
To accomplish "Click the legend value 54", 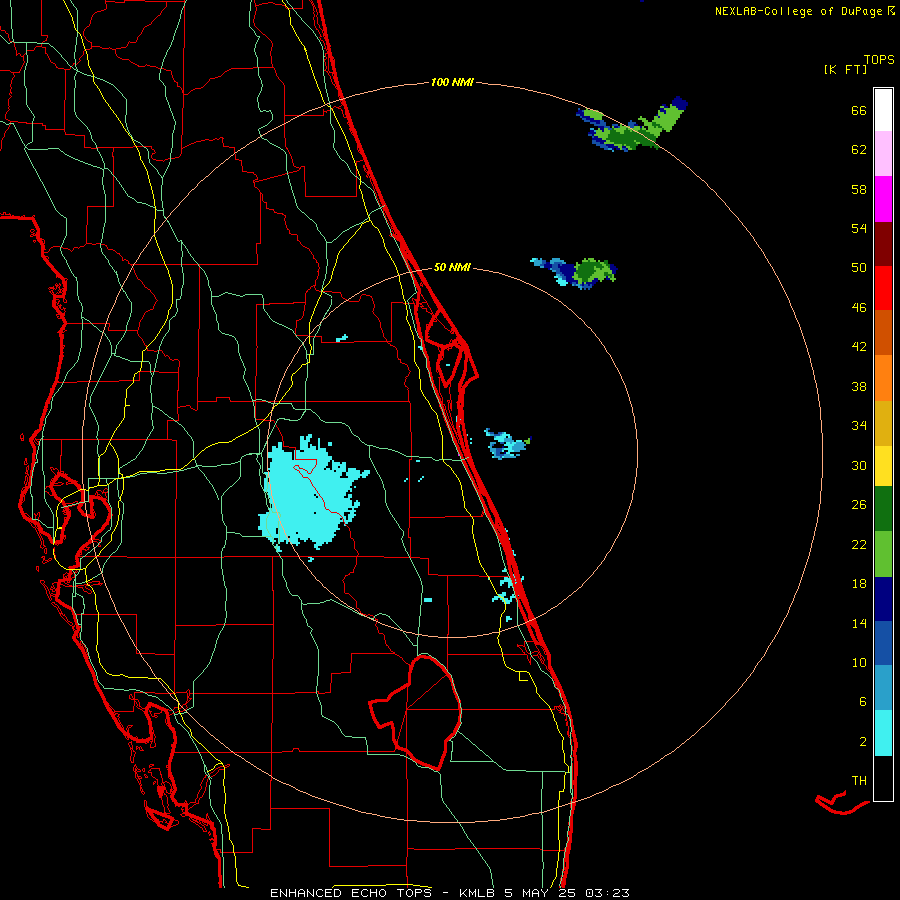I will coord(859,228).
